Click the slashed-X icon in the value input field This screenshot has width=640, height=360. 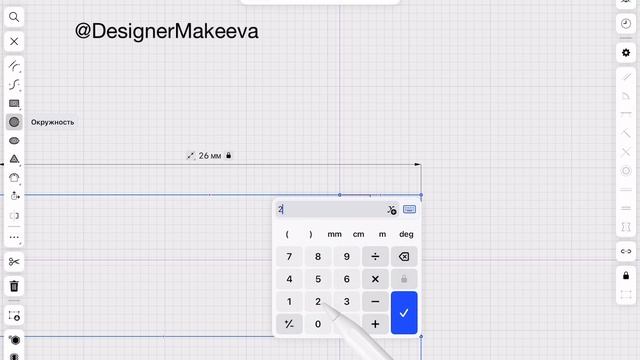click(391, 210)
